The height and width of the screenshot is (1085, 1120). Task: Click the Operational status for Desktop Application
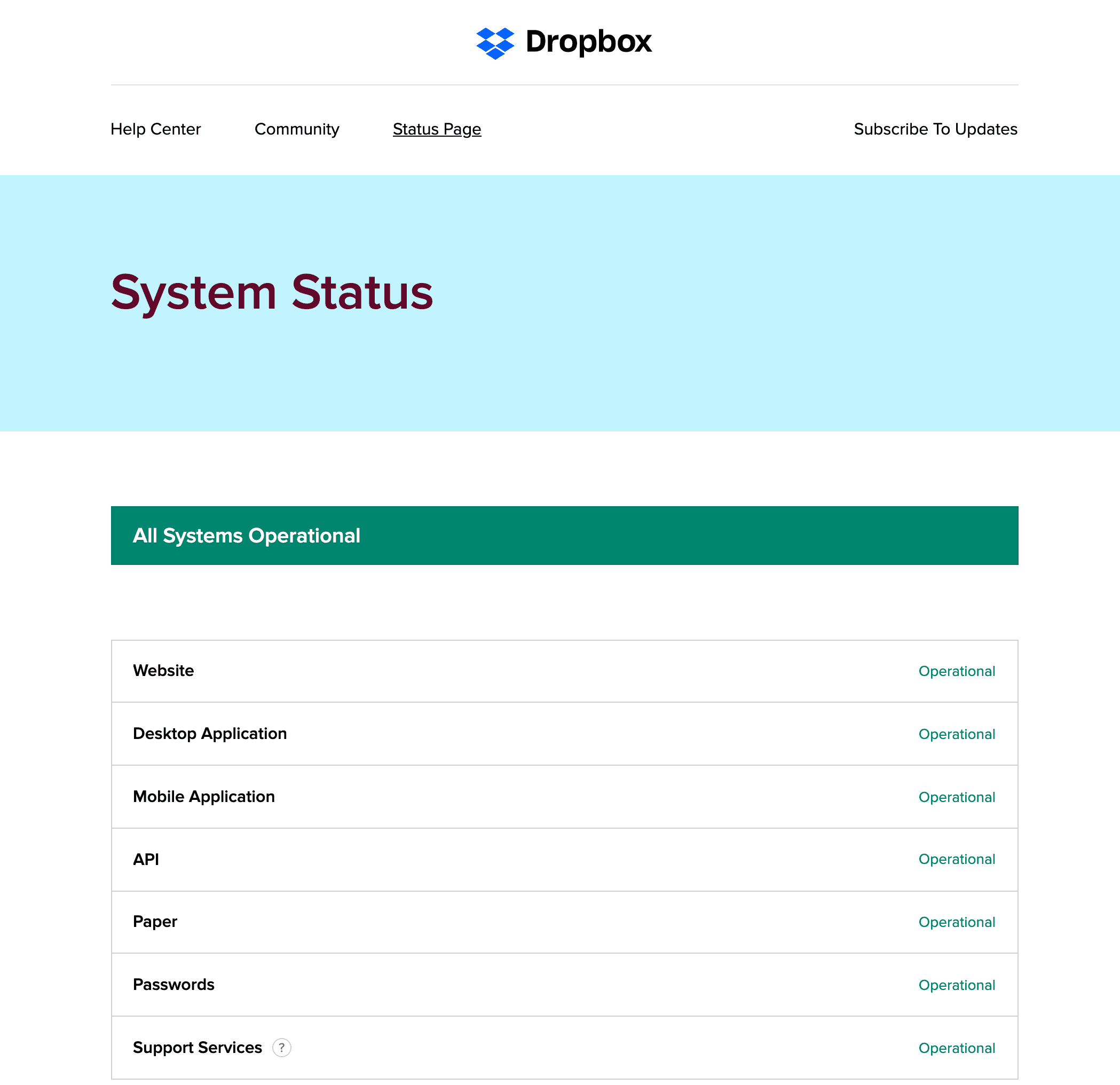[957, 734]
